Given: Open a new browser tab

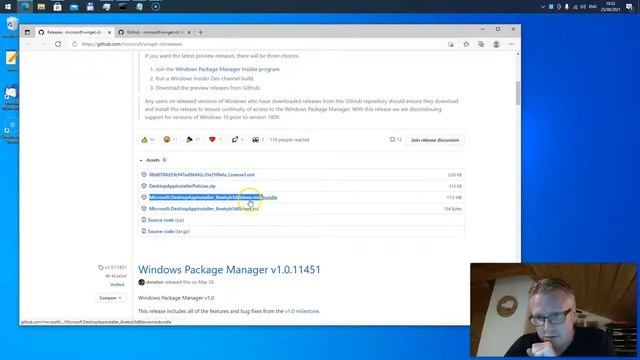Looking at the screenshot, I should 200,32.
